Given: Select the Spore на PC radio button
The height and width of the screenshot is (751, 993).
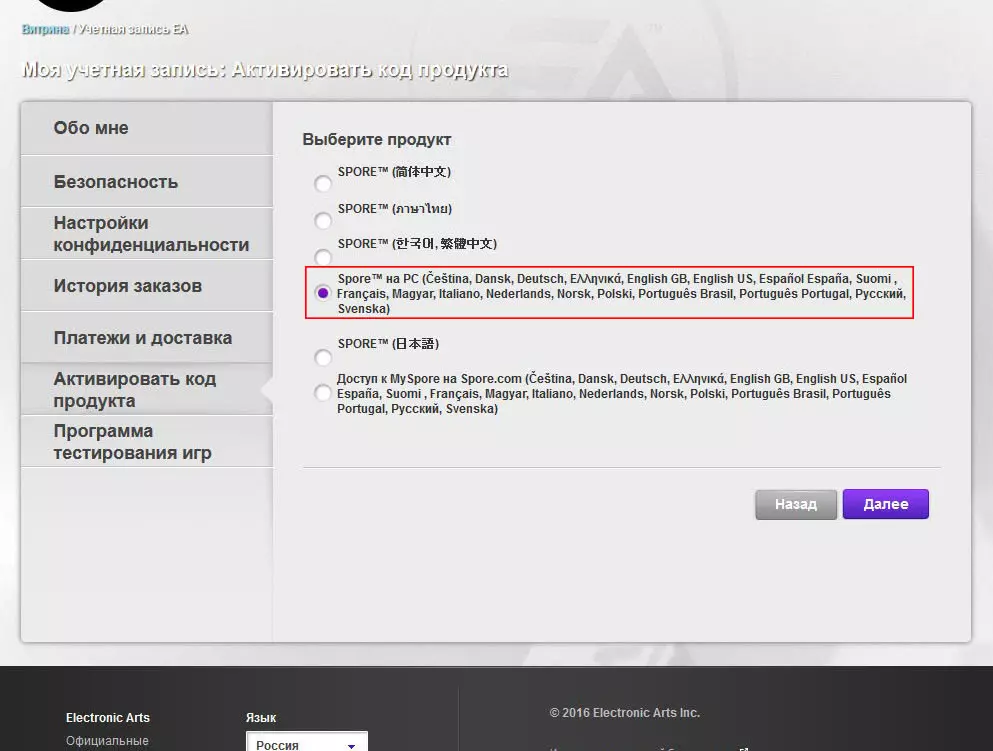Looking at the screenshot, I should tap(323, 293).
